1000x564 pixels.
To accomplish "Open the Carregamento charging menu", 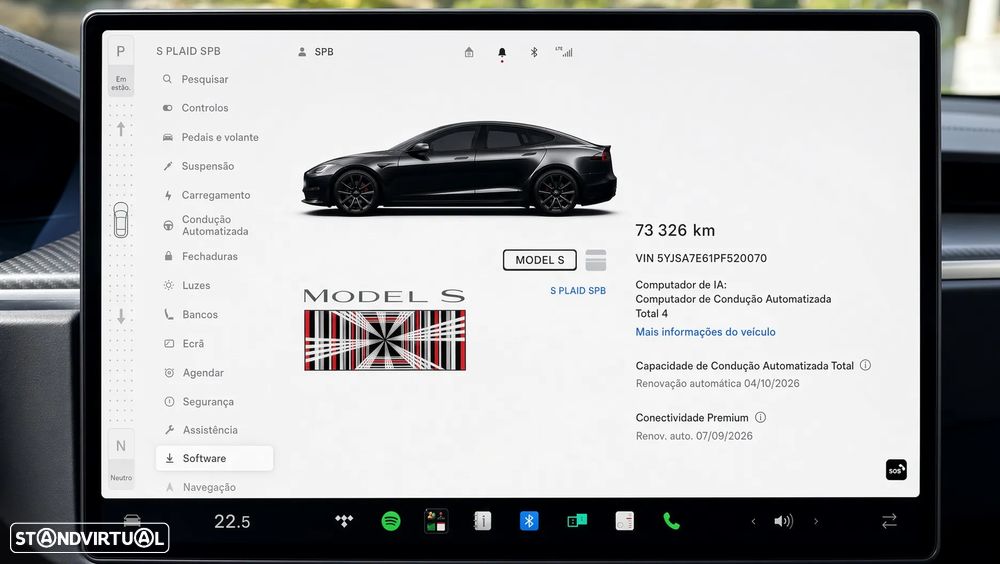I will pyautogui.click(x=207, y=195).
